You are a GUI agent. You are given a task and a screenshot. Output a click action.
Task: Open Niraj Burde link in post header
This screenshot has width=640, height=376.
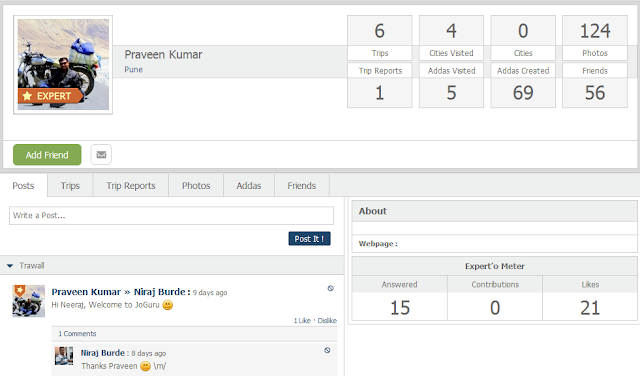pyautogui.click(x=160, y=292)
